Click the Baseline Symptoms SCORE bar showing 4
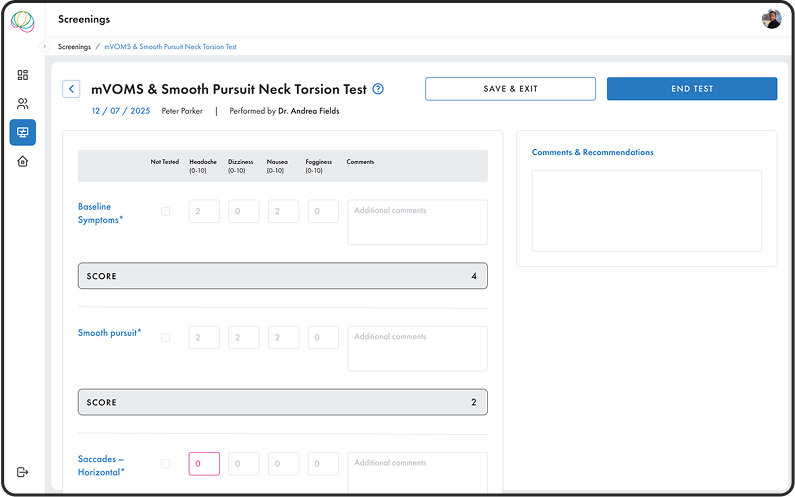795x497 pixels. (x=282, y=276)
